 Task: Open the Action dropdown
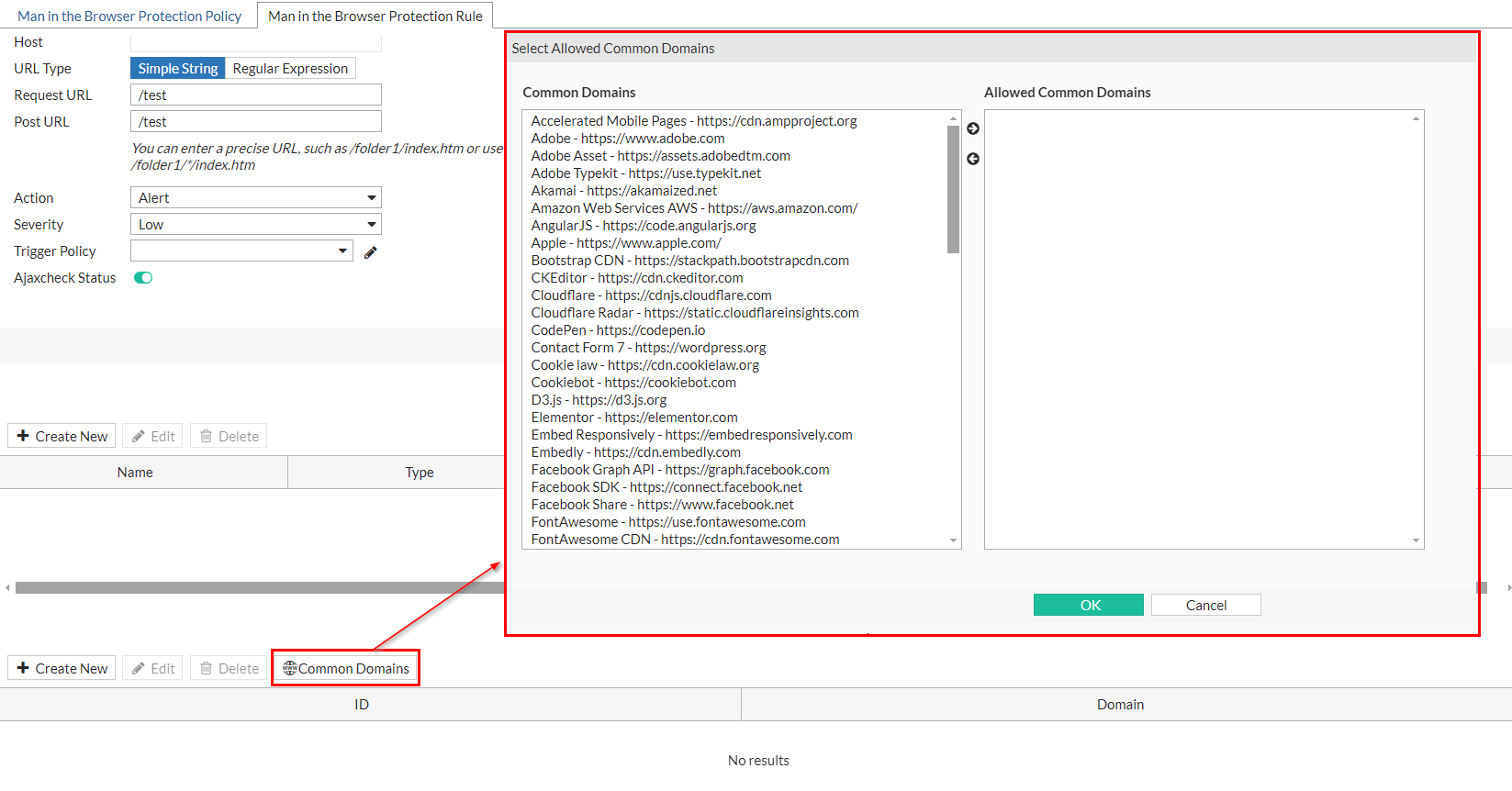256,198
